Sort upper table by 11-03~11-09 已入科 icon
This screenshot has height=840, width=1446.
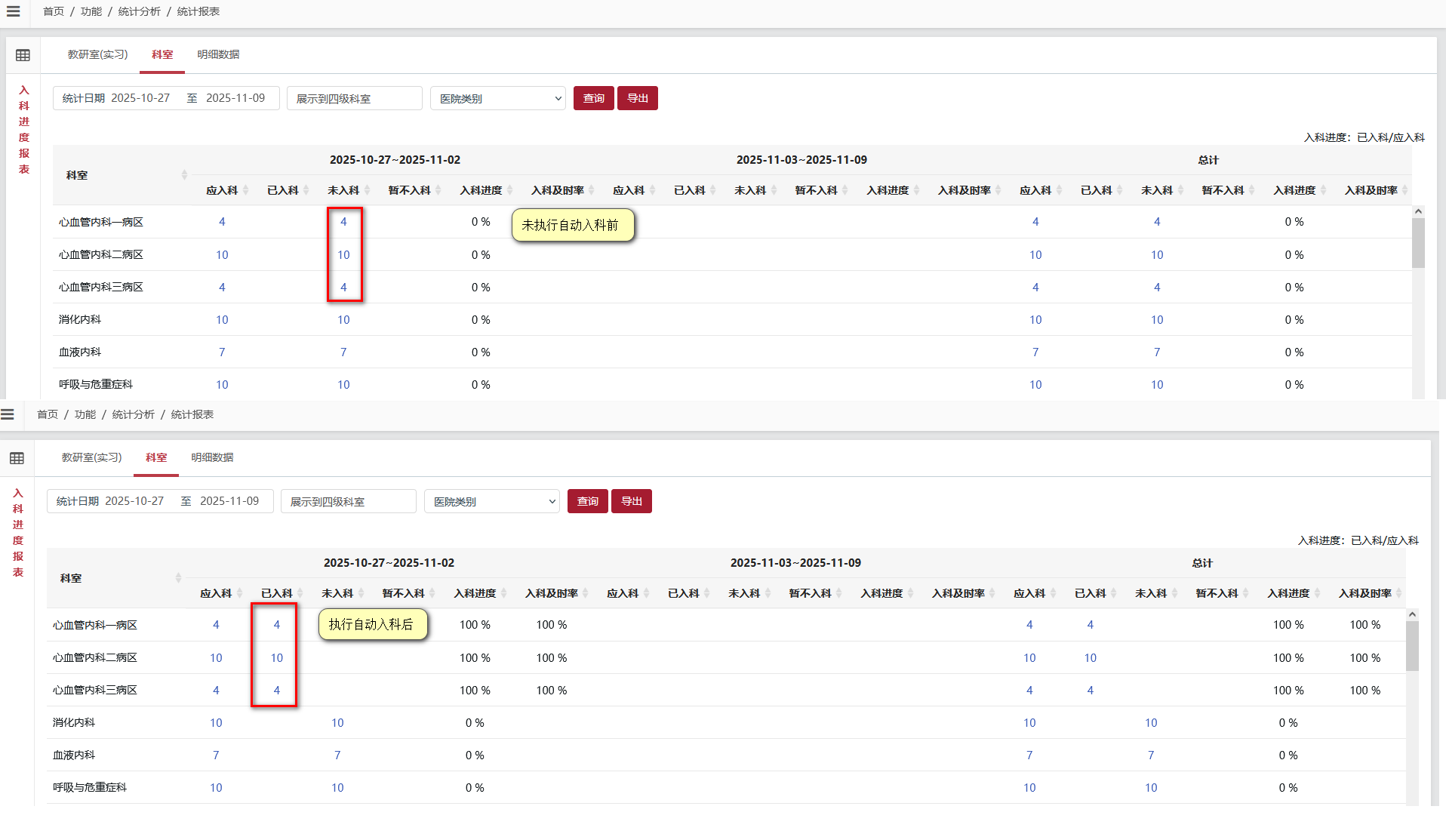(x=712, y=190)
